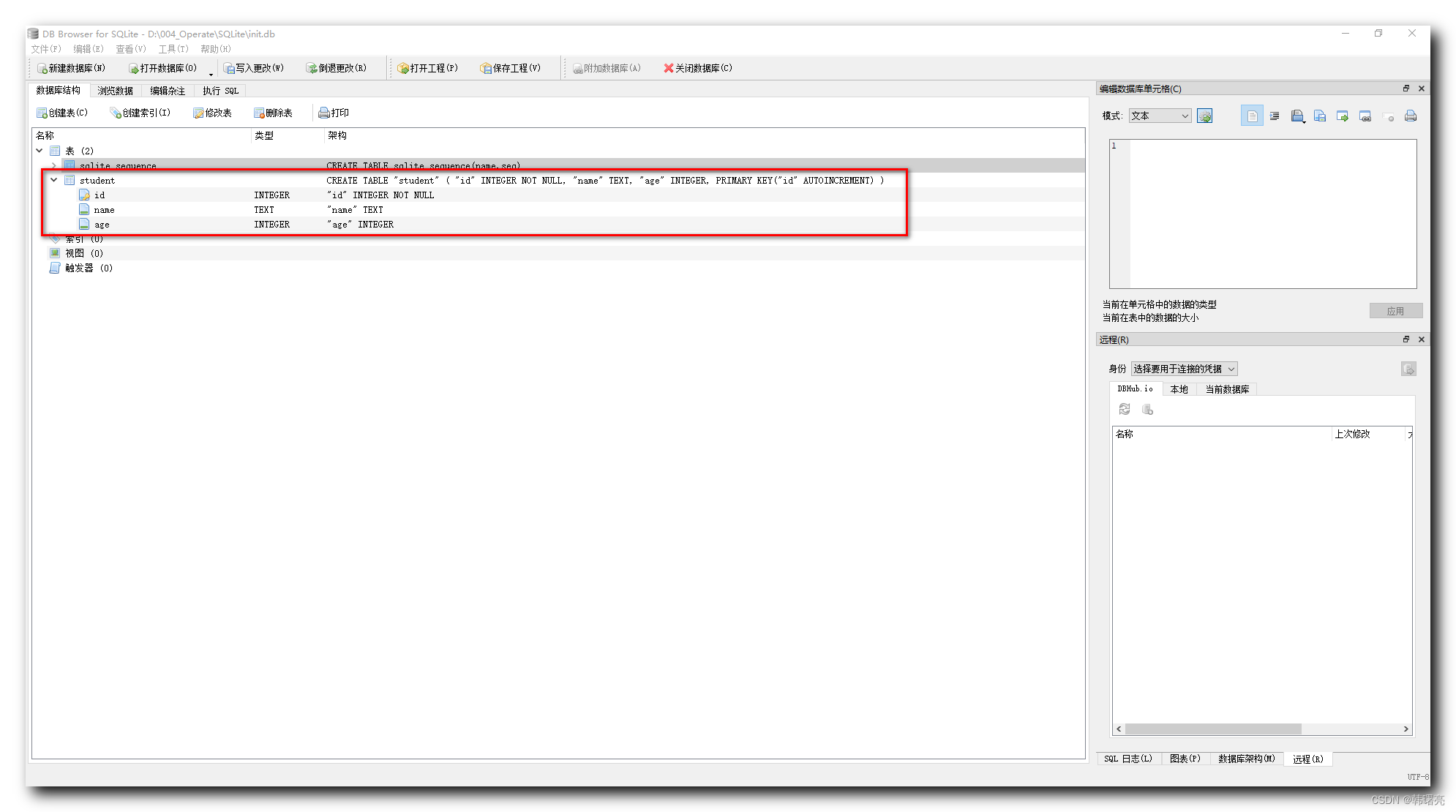Click the 打印 button in structure toolbar
Screen dimensions: 1456x812
tap(334, 113)
